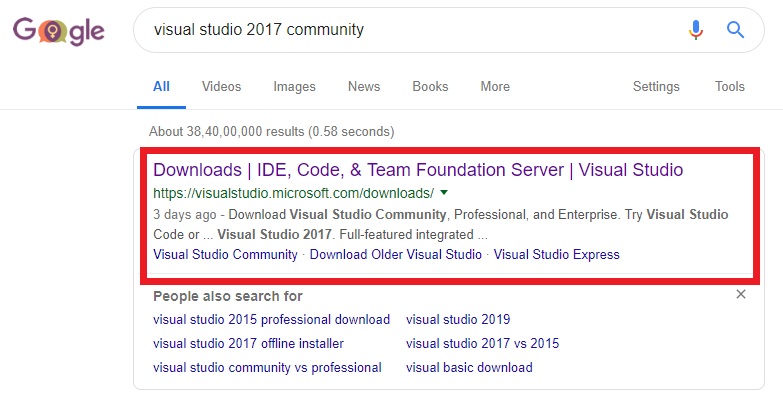Search visual studio 2017 offline installer
The image size is (783, 401).
point(248,344)
